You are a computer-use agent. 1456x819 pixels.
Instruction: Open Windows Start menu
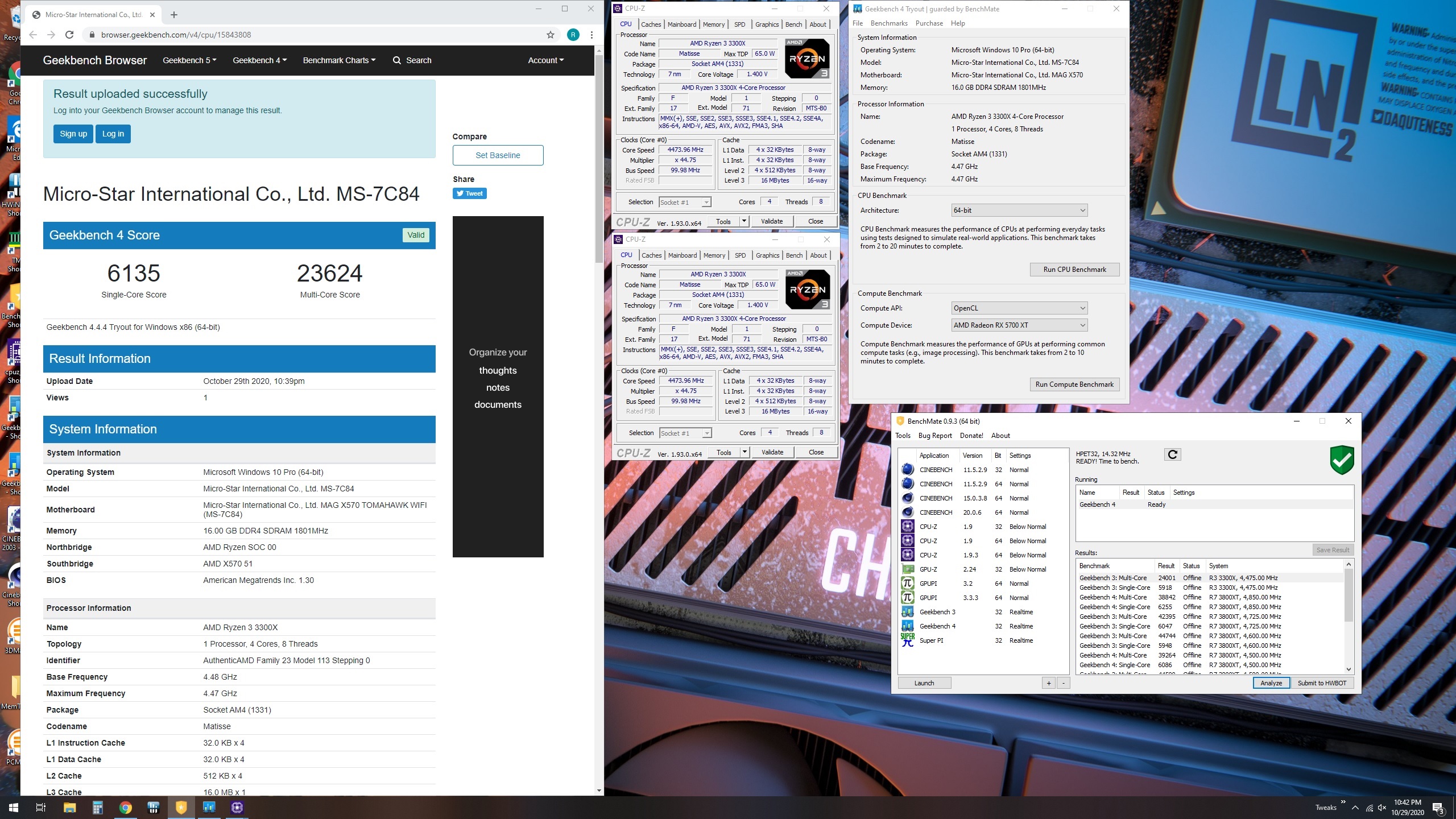(x=14, y=808)
